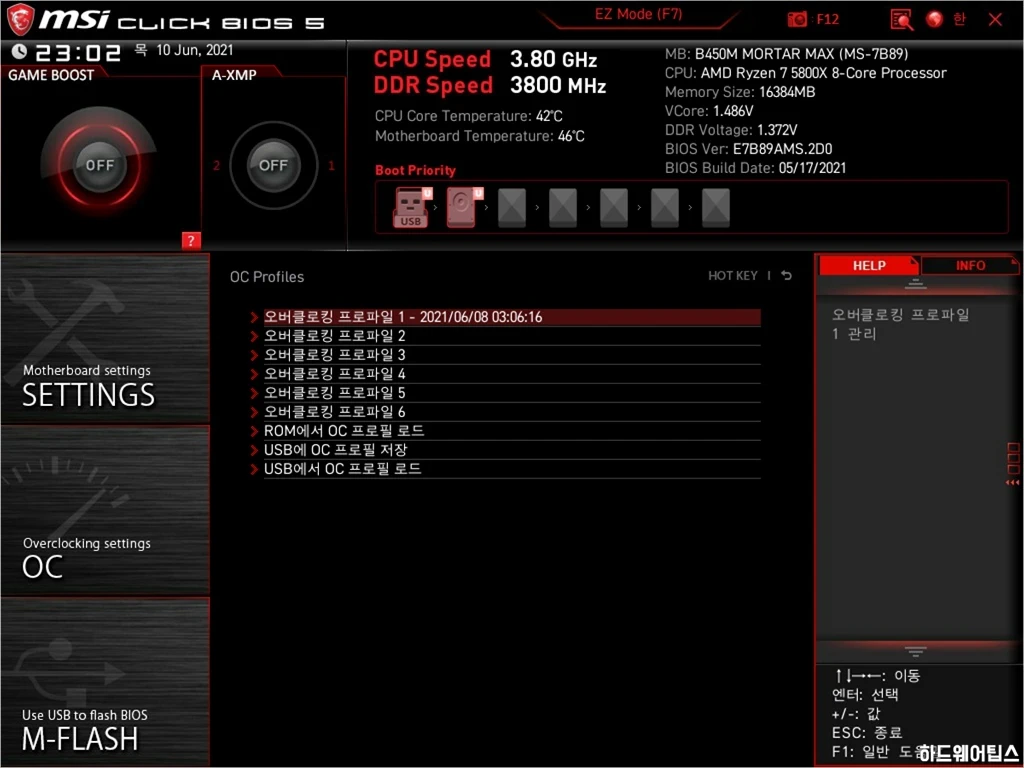Switch to EZ Mode (F7)
Image resolution: width=1024 pixels, height=768 pixels.
point(638,14)
